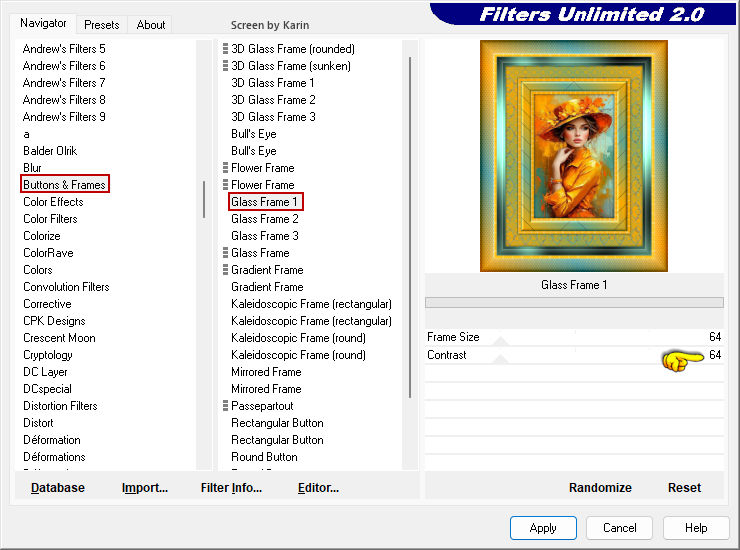
Task: Open the Help button
Action: (x=696, y=528)
